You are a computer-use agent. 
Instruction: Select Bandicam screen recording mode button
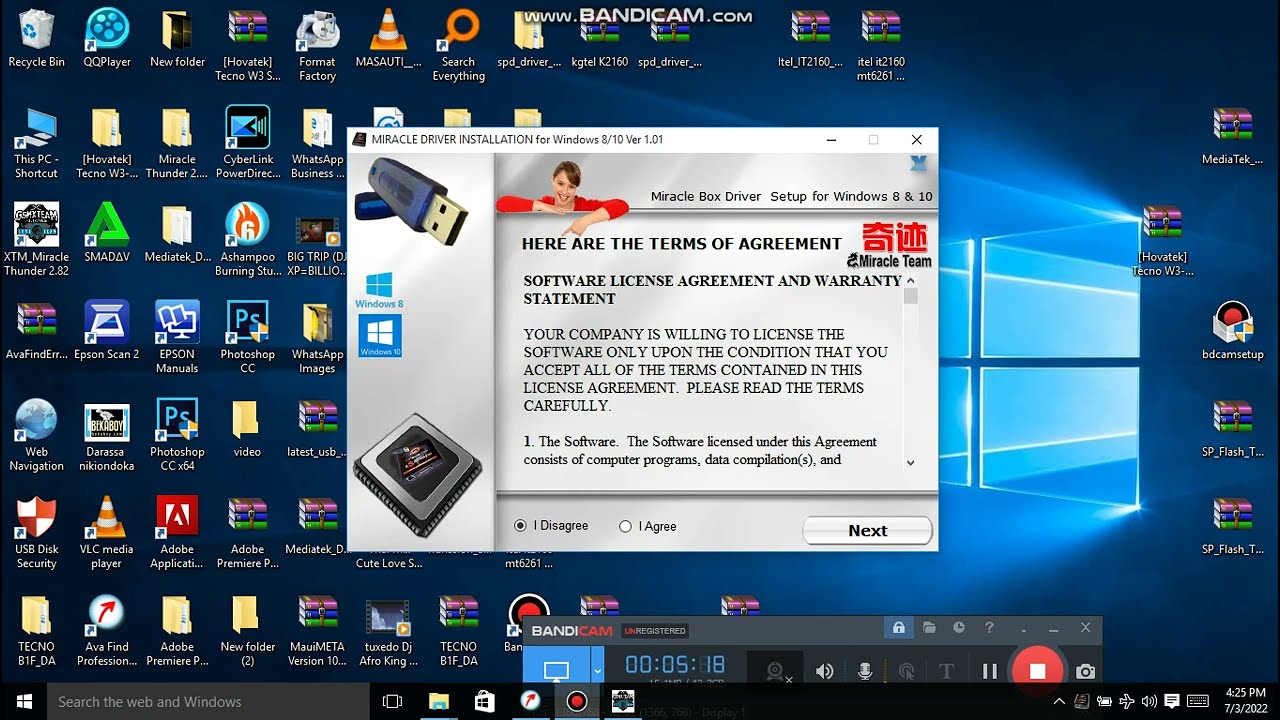556,671
